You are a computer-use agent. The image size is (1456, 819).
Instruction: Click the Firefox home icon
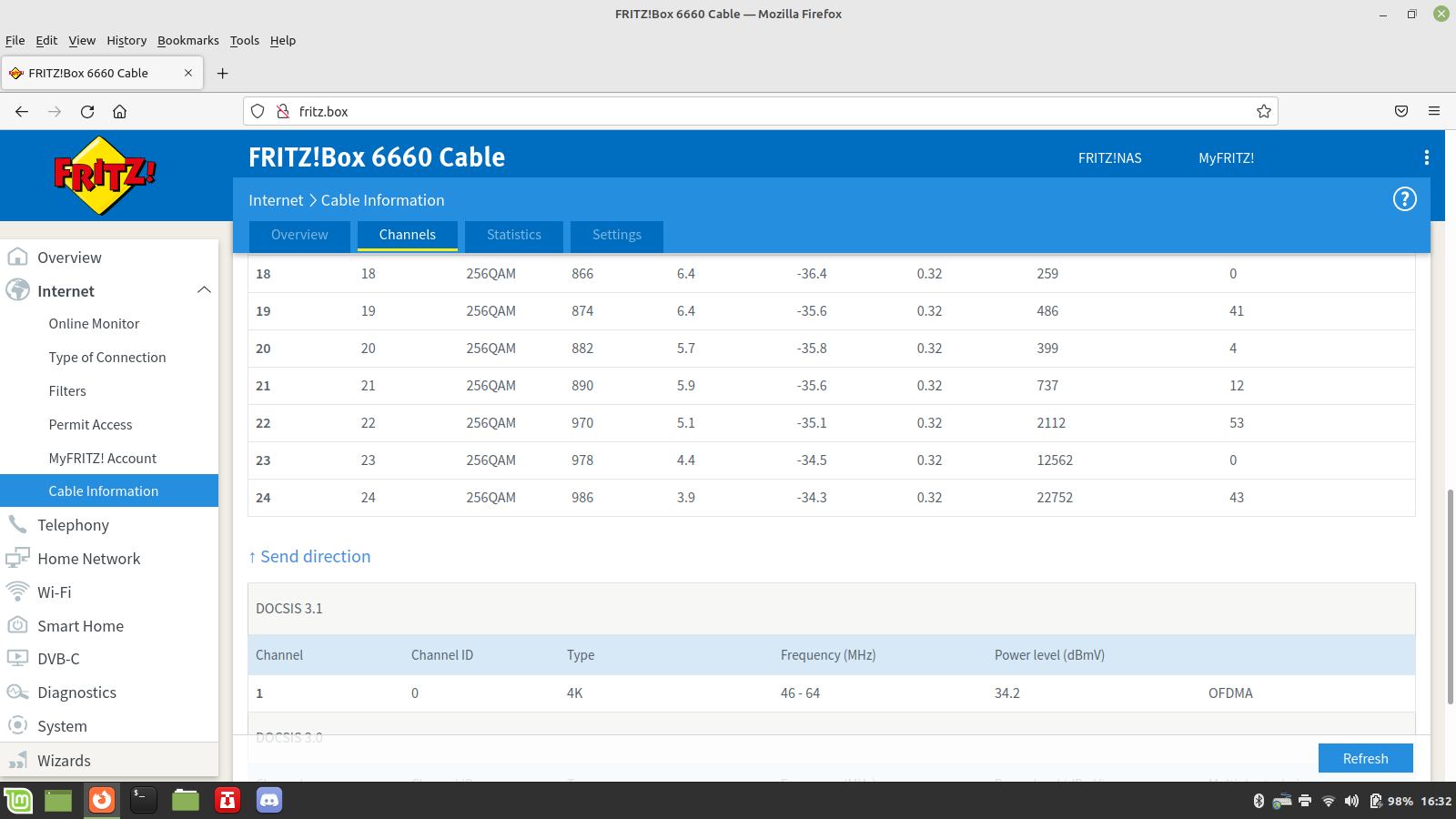[x=119, y=111]
